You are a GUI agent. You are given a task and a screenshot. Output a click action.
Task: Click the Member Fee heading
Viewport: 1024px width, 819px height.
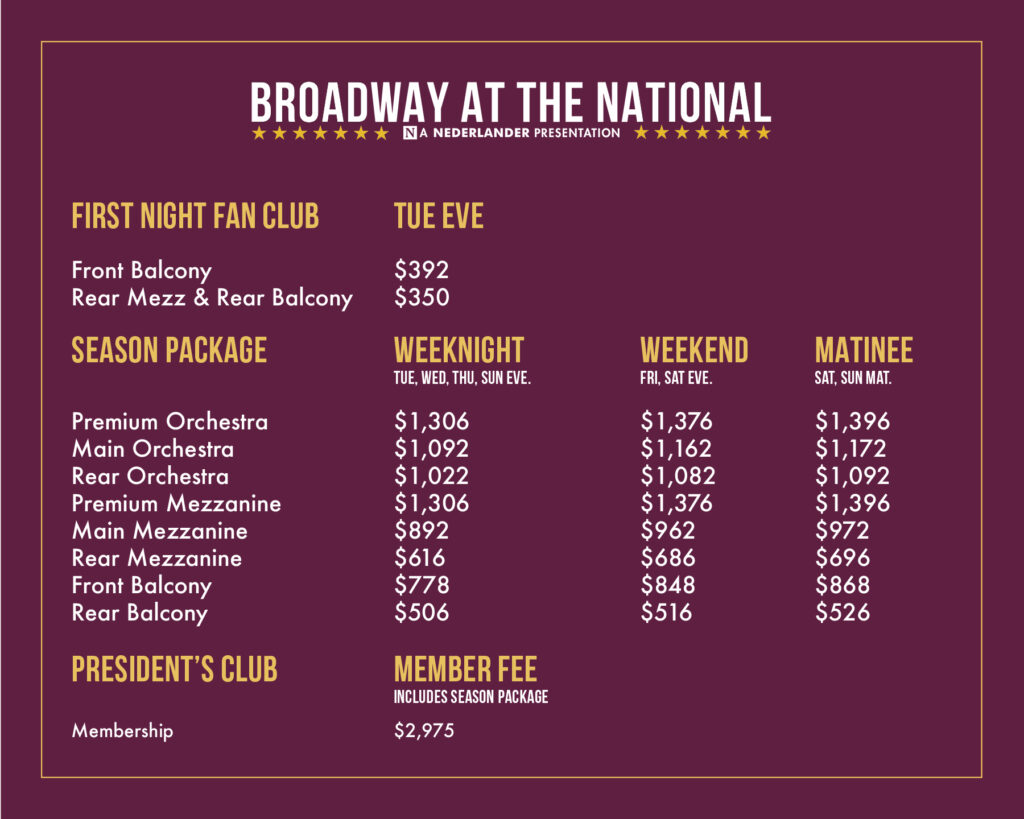(465, 669)
